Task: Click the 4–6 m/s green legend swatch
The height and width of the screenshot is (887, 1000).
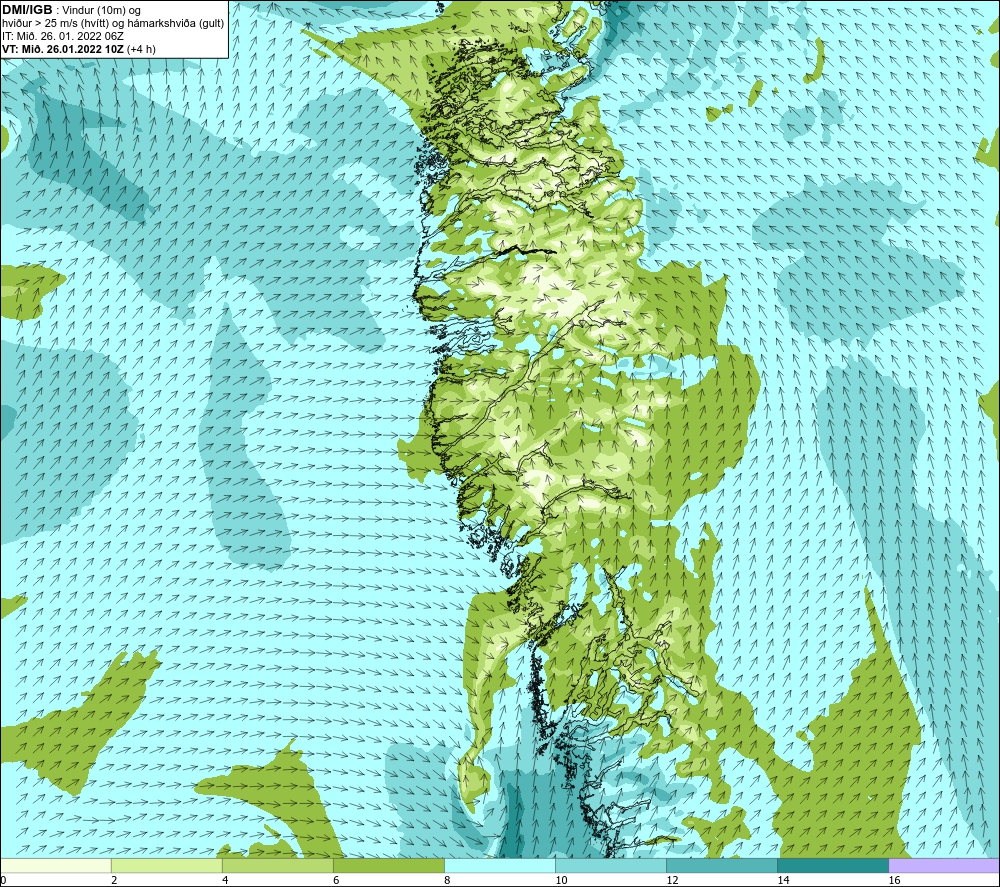Action: click(x=278, y=865)
